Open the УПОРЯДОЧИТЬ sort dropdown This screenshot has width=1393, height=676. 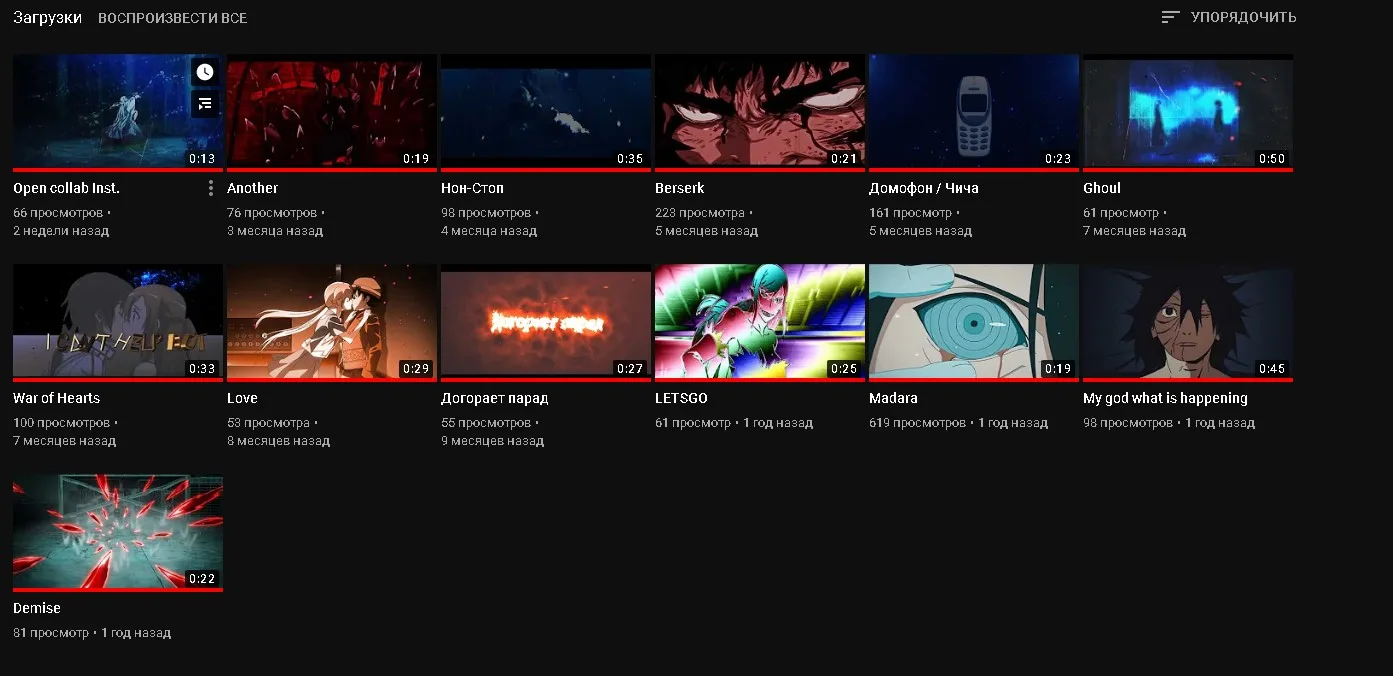click(x=1229, y=17)
